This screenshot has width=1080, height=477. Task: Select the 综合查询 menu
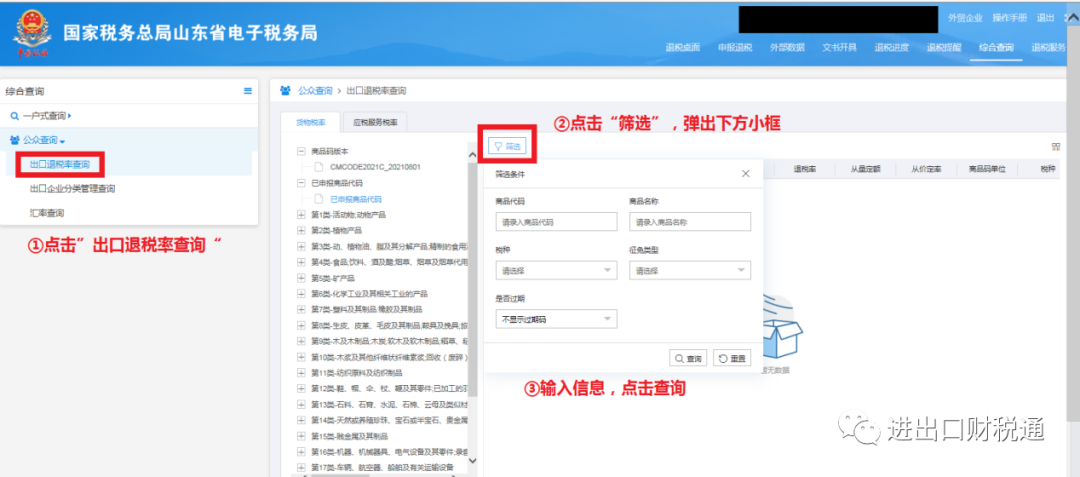click(x=996, y=47)
